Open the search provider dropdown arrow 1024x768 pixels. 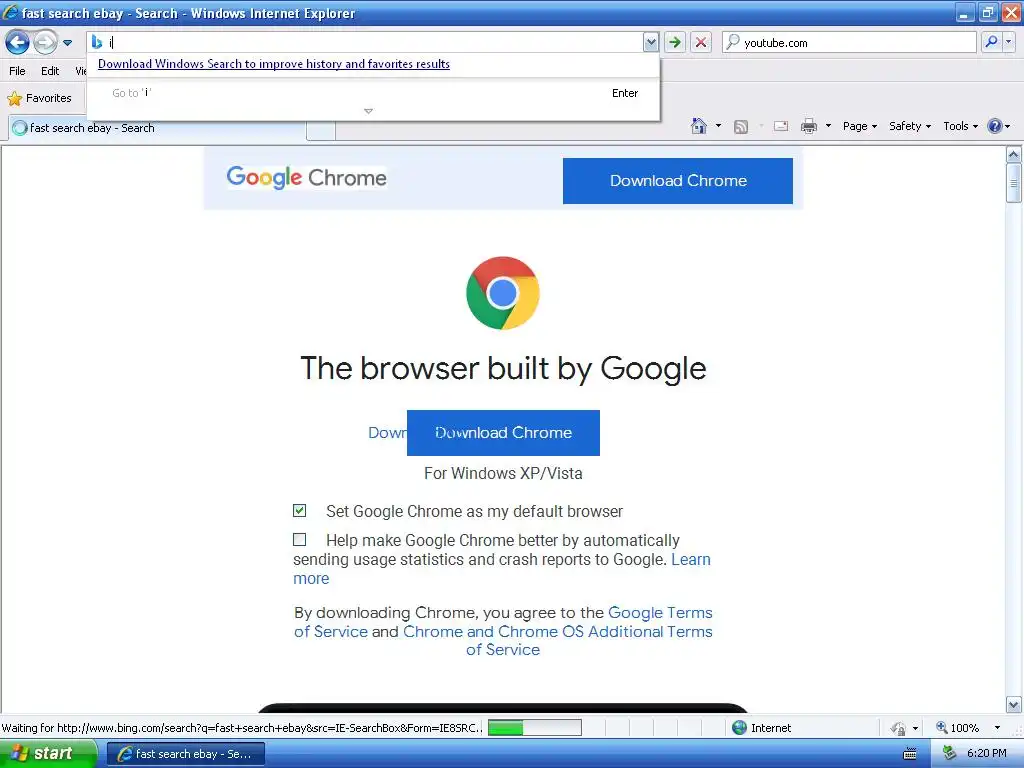[1008, 42]
